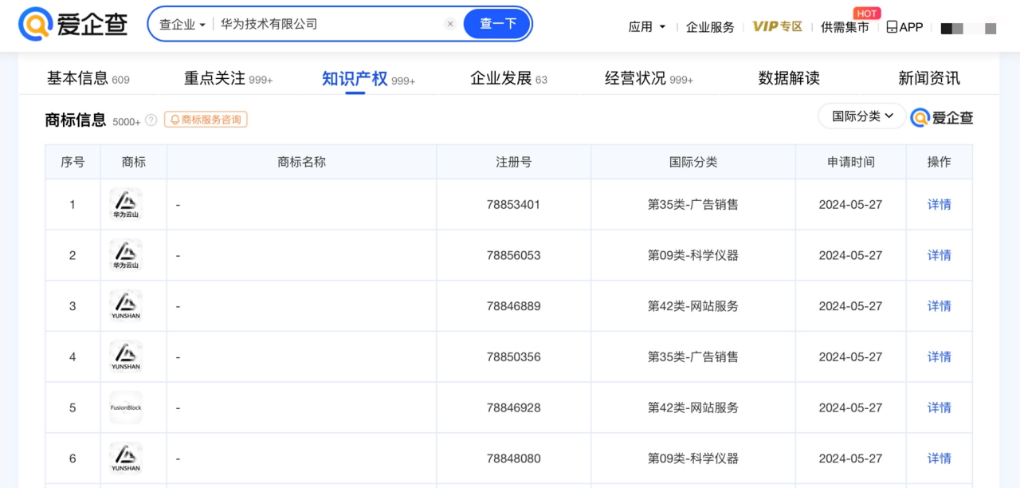Open trademark thumbnail 华为云山 in row 1
The image size is (1020, 488).
pos(126,204)
